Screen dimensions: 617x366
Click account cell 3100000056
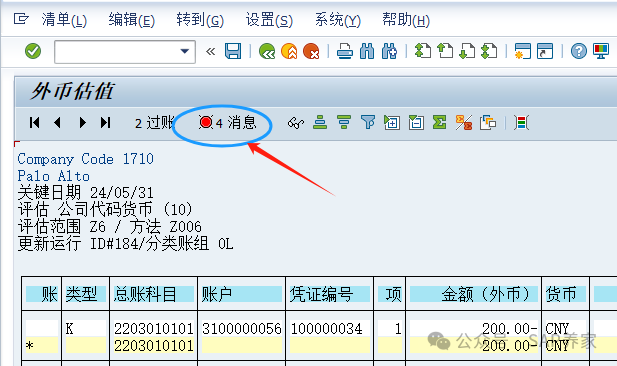pyautogui.click(x=242, y=329)
